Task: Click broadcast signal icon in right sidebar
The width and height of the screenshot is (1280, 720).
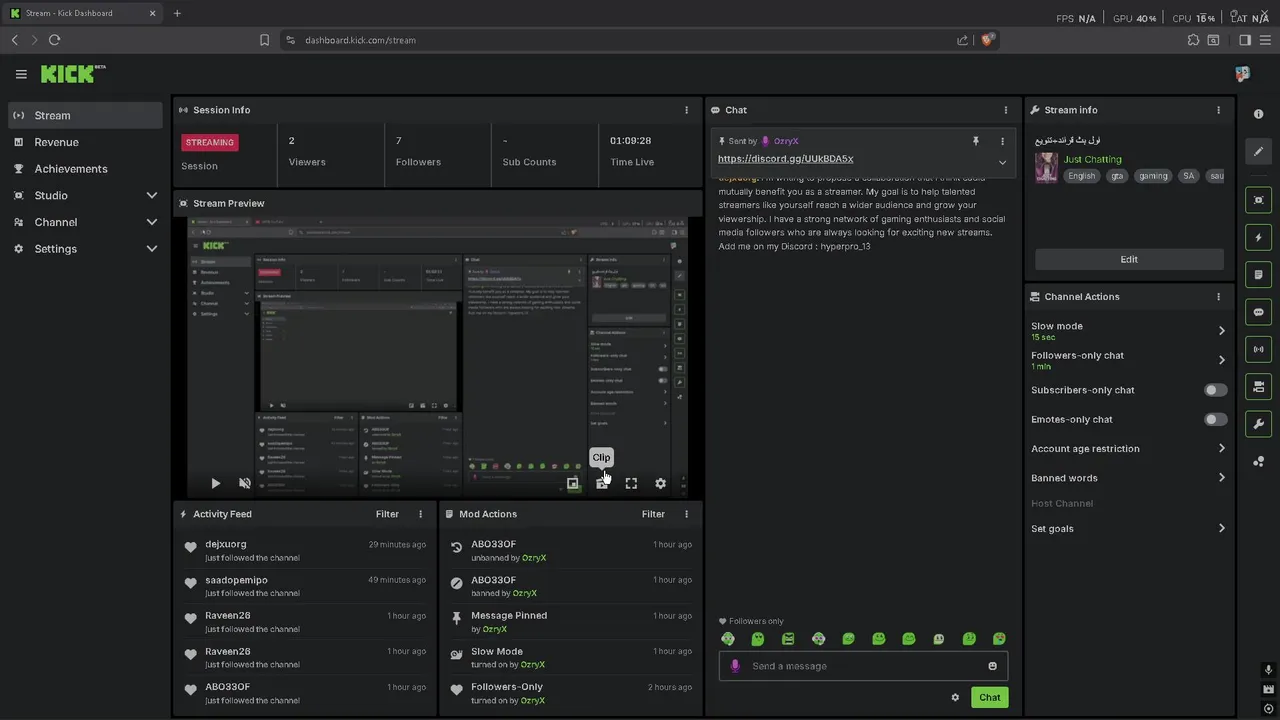Action: coord(1258,349)
